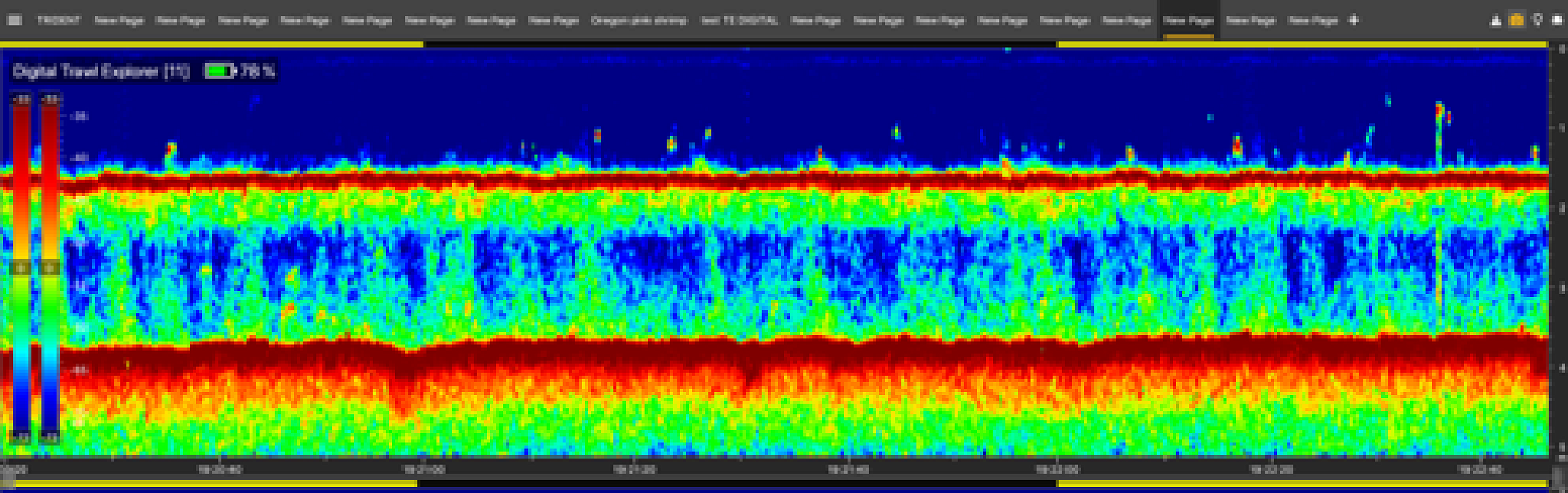Click the Digital Trawl Explorer title label
The width and height of the screenshot is (1568, 493).
(x=100, y=71)
